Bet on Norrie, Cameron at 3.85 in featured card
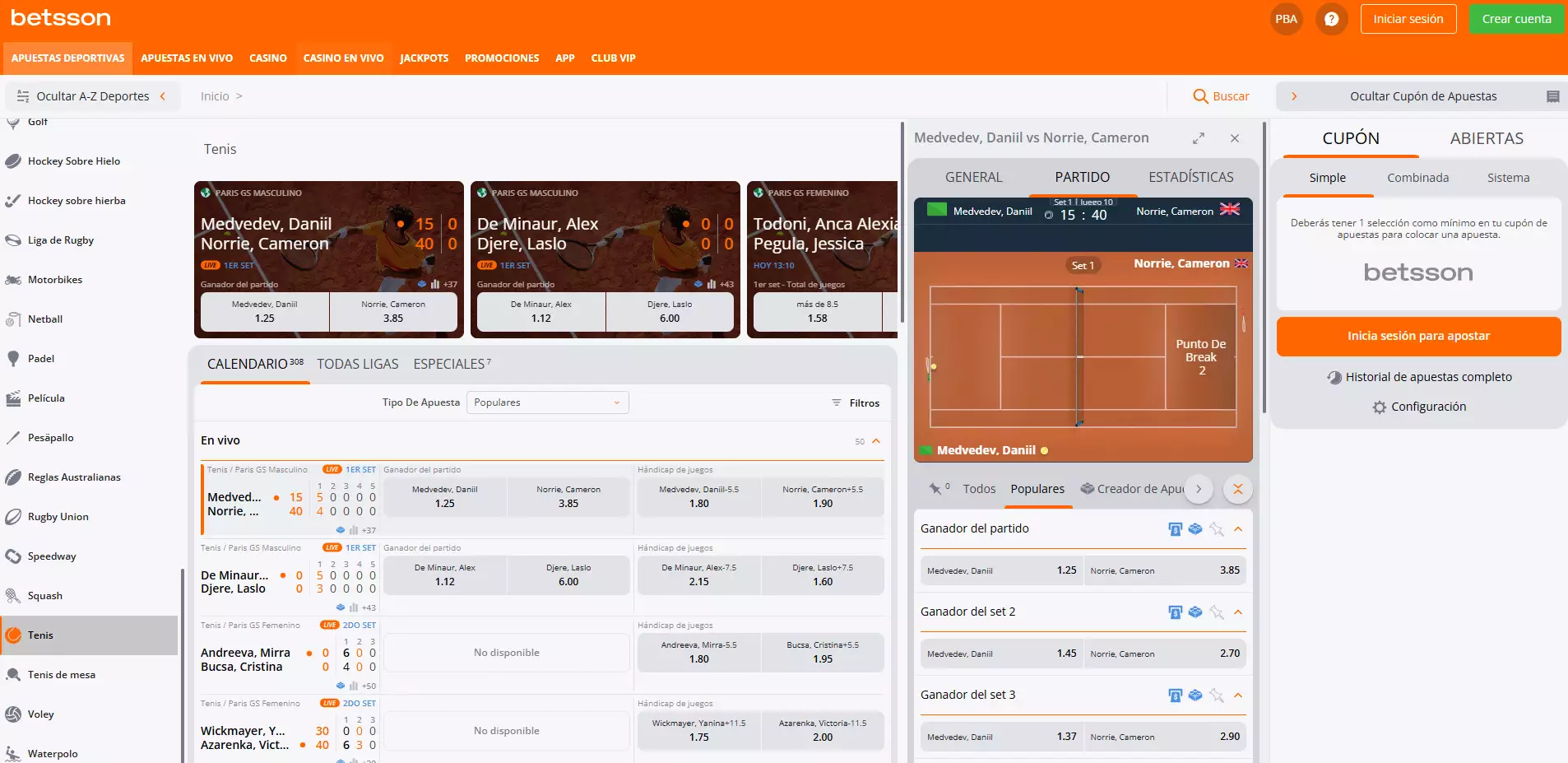The width and height of the screenshot is (1568, 763). click(x=393, y=312)
